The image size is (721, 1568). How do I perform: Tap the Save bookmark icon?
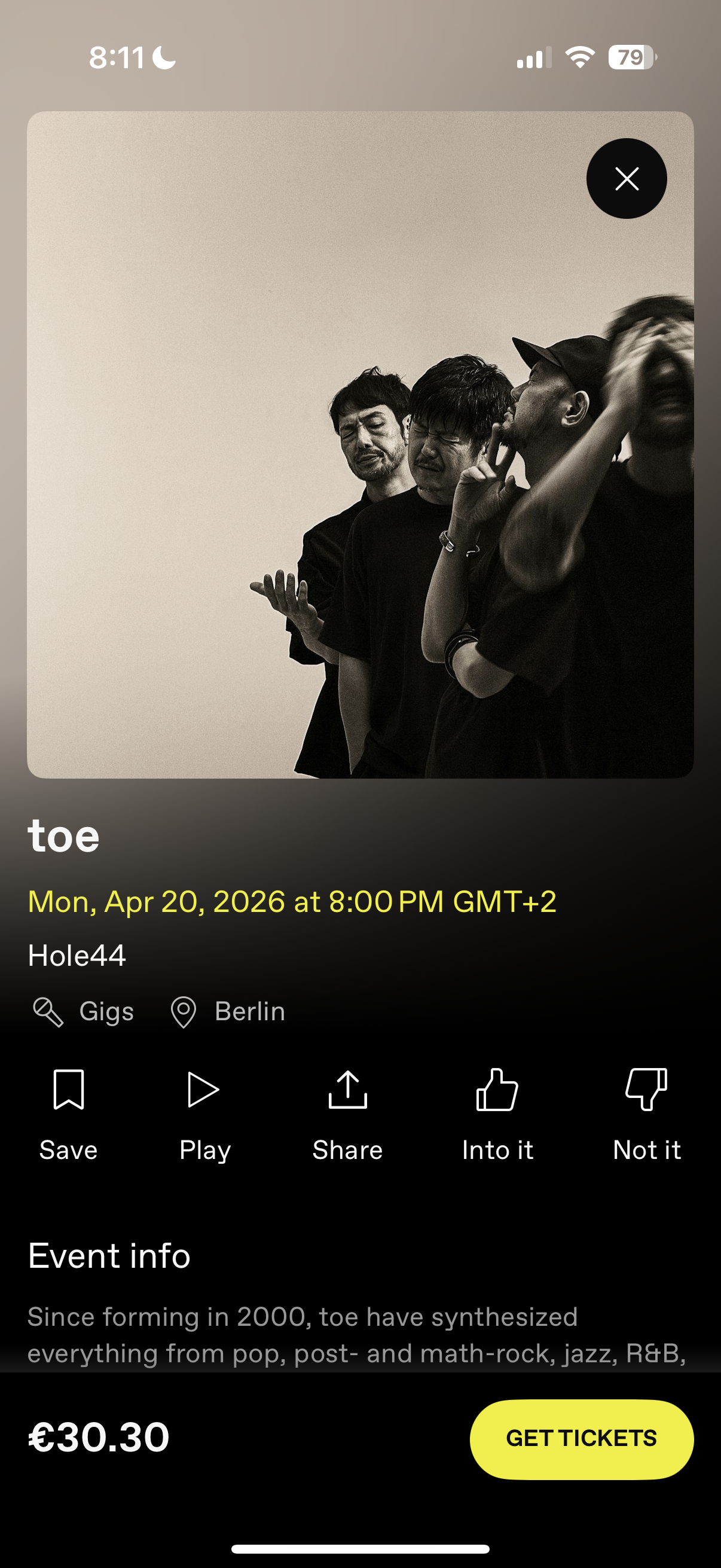click(69, 1089)
